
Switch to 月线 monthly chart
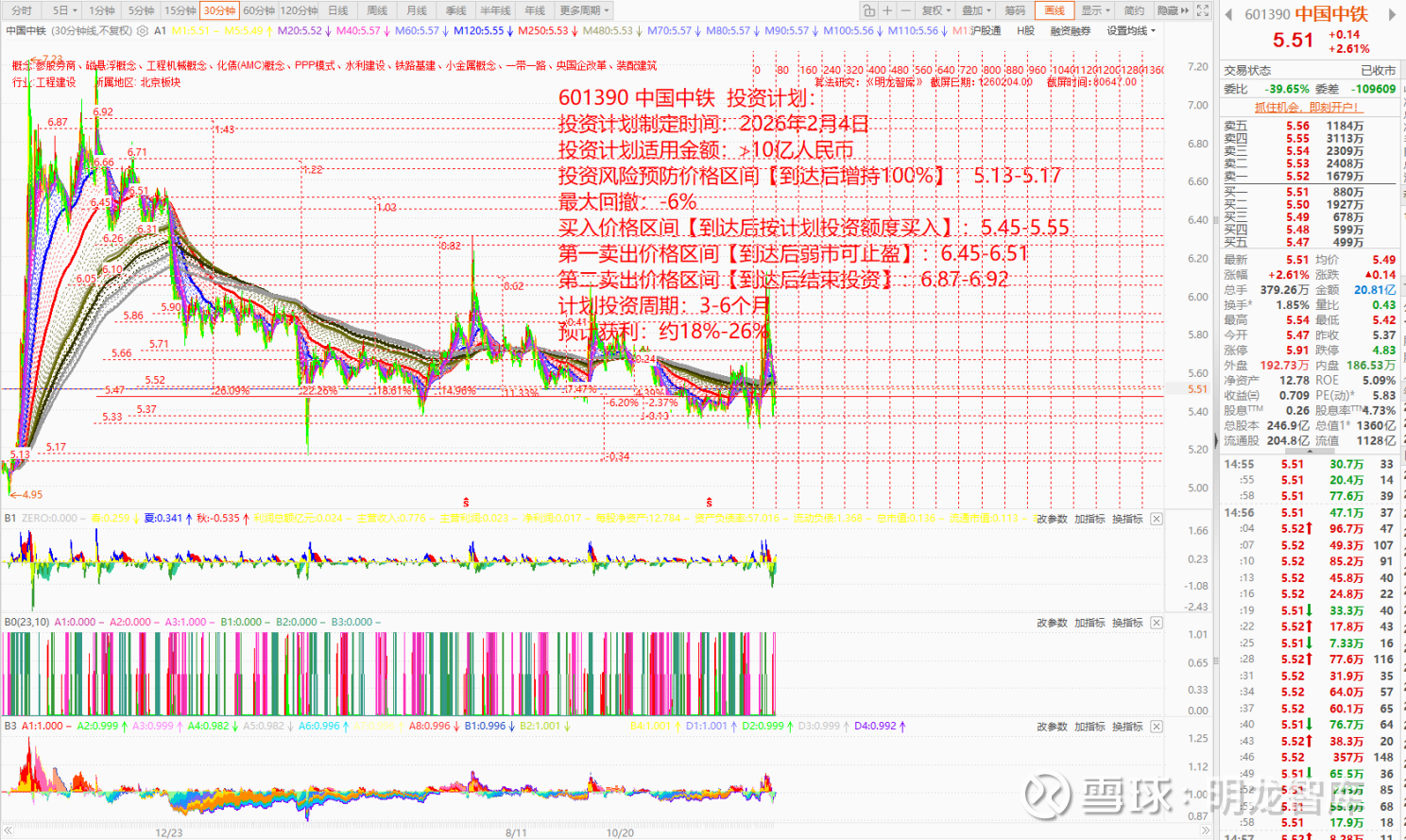coord(417,10)
